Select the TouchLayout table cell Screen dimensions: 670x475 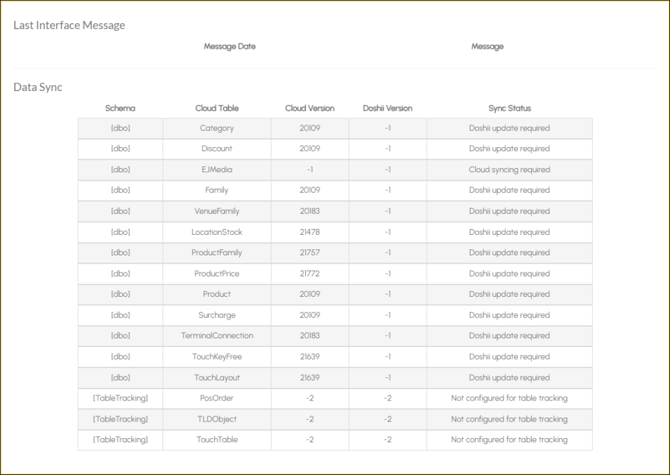217,378
